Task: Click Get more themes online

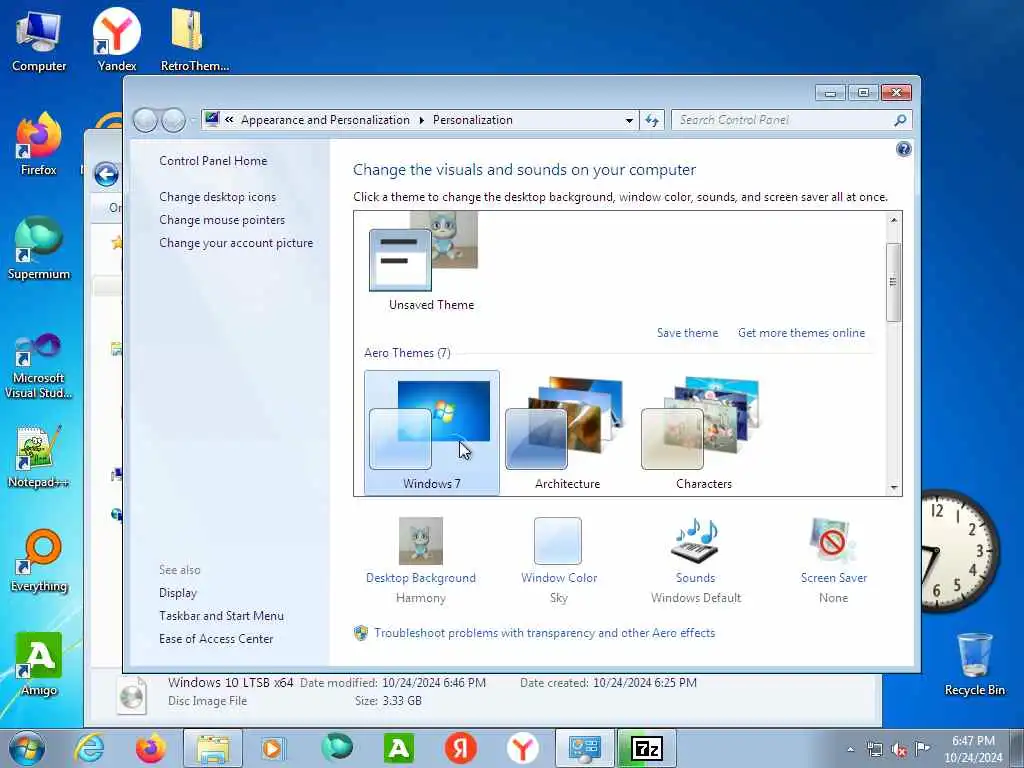Action: [x=801, y=332]
